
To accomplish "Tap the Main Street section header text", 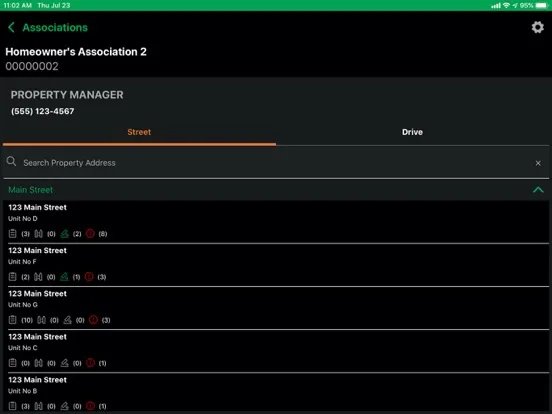I will point(31,190).
